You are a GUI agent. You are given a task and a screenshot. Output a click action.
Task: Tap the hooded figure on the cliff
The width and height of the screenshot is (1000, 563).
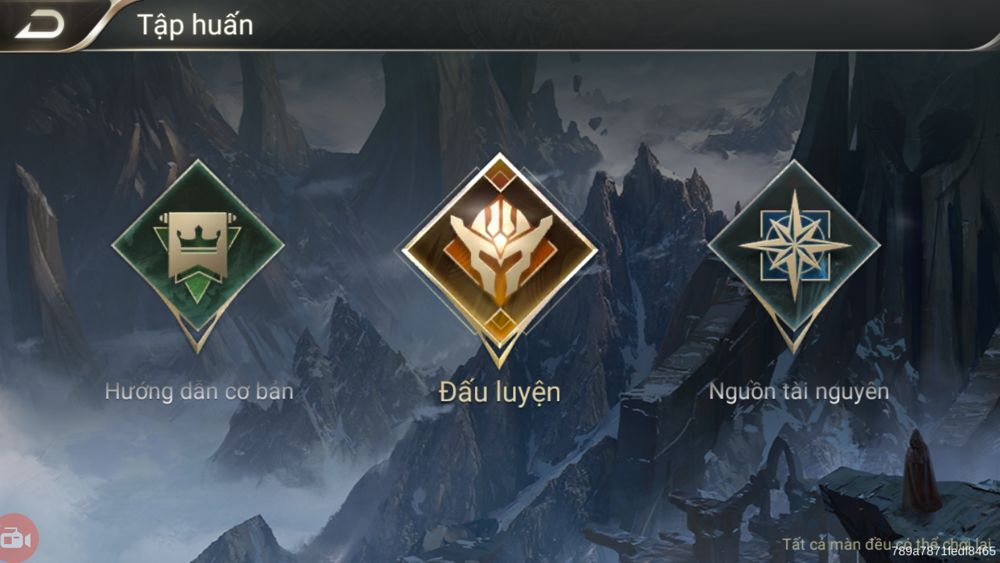coord(919,472)
